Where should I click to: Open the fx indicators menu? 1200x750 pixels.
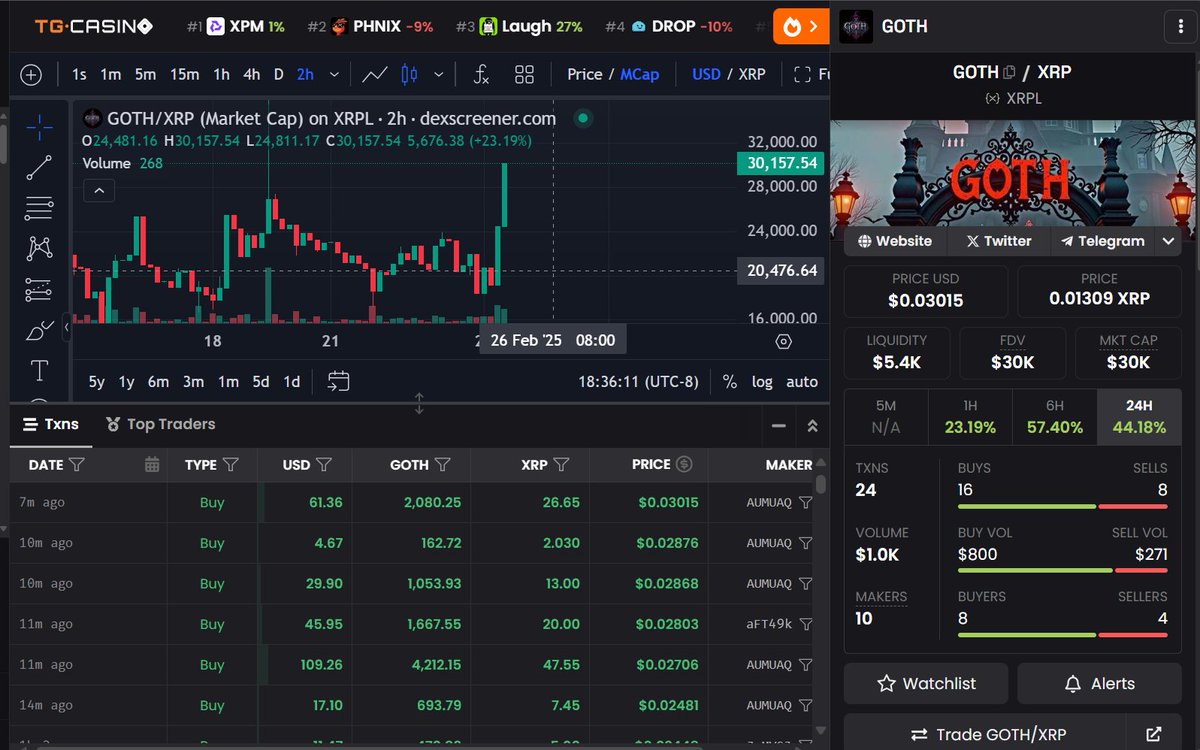pos(481,74)
